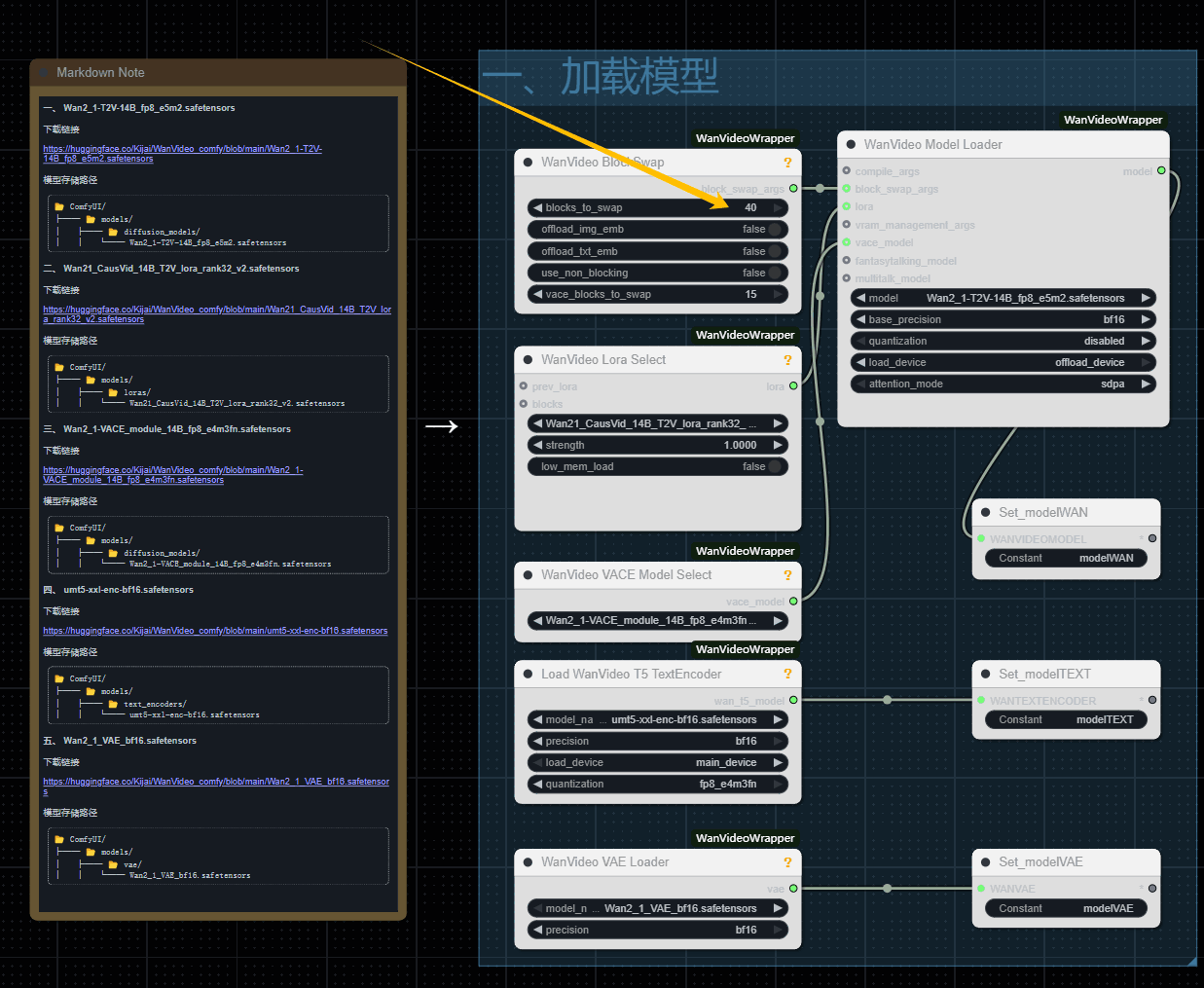Click the help icon on WanVideo Lora Select
The image size is (1204, 988).
pyautogui.click(x=787, y=360)
